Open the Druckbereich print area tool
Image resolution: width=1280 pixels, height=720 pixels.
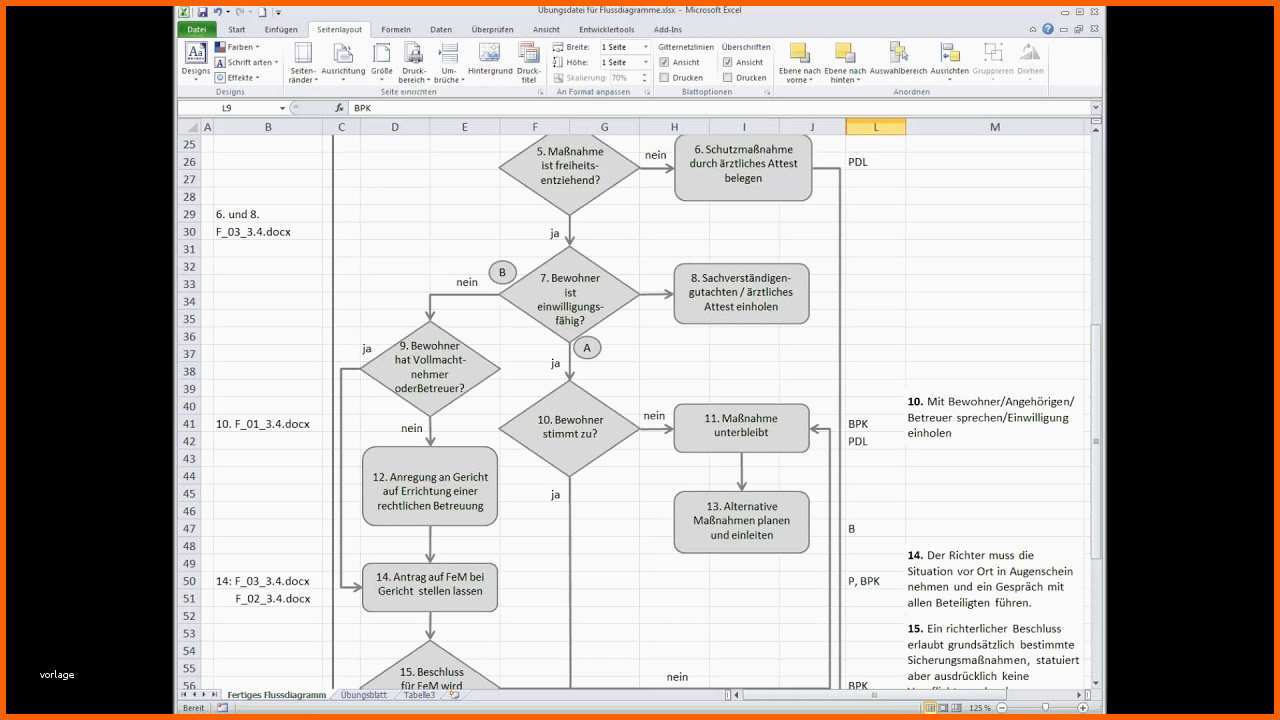pos(412,61)
